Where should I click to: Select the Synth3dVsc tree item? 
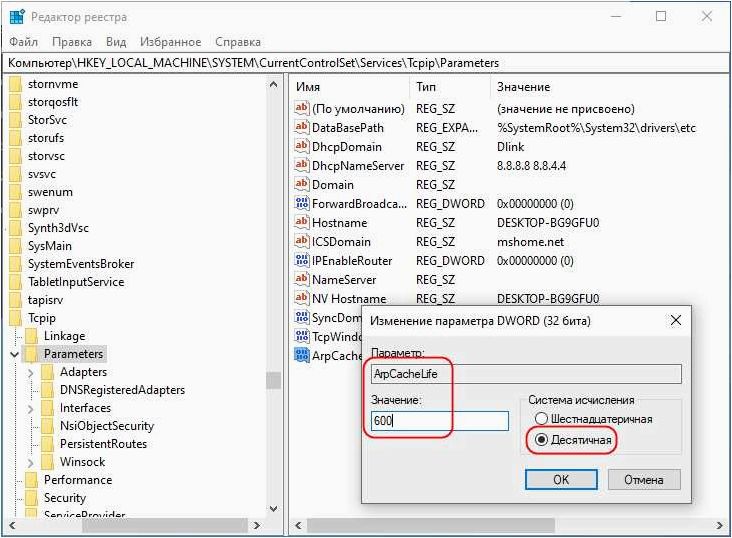tap(58, 228)
